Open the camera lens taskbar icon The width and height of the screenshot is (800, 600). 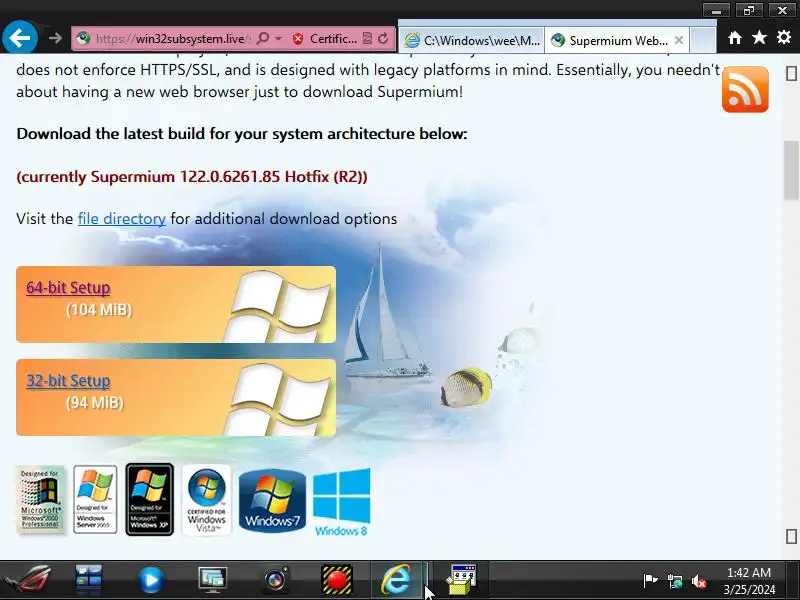(x=276, y=580)
